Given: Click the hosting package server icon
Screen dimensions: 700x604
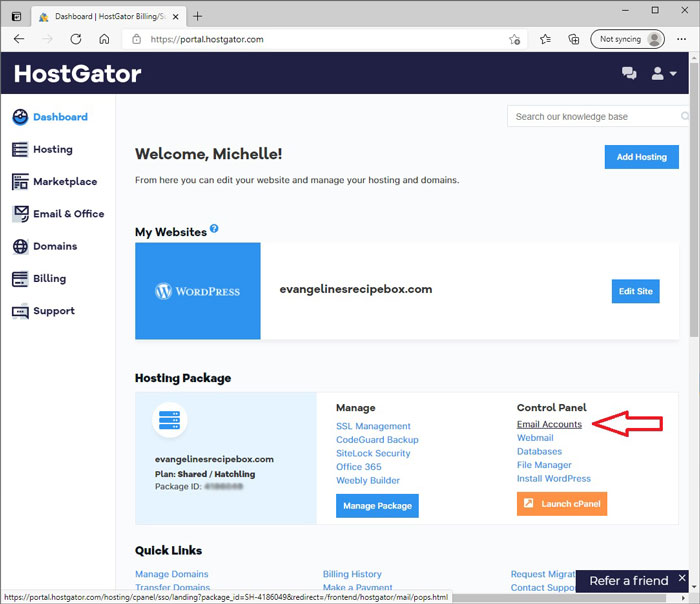Looking at the screenshot, I should pyautogui.click(x=170, y=420).
